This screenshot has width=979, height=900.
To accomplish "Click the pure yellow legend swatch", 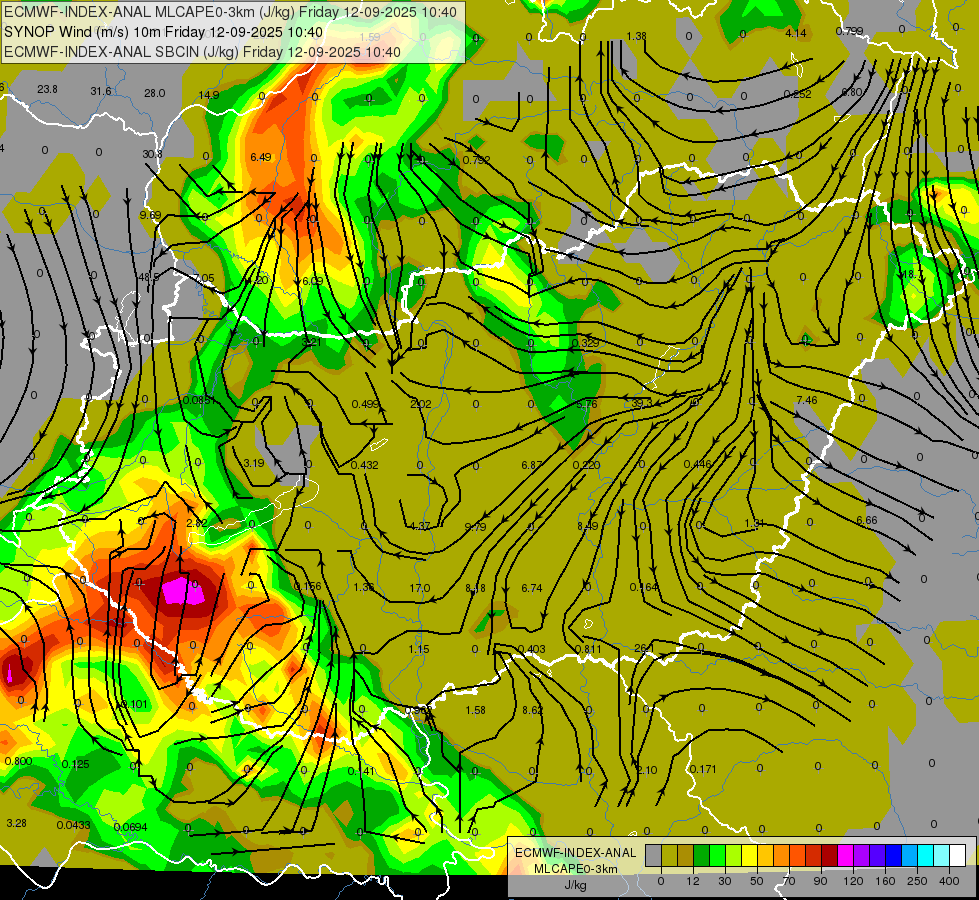I will coord(749,856).
